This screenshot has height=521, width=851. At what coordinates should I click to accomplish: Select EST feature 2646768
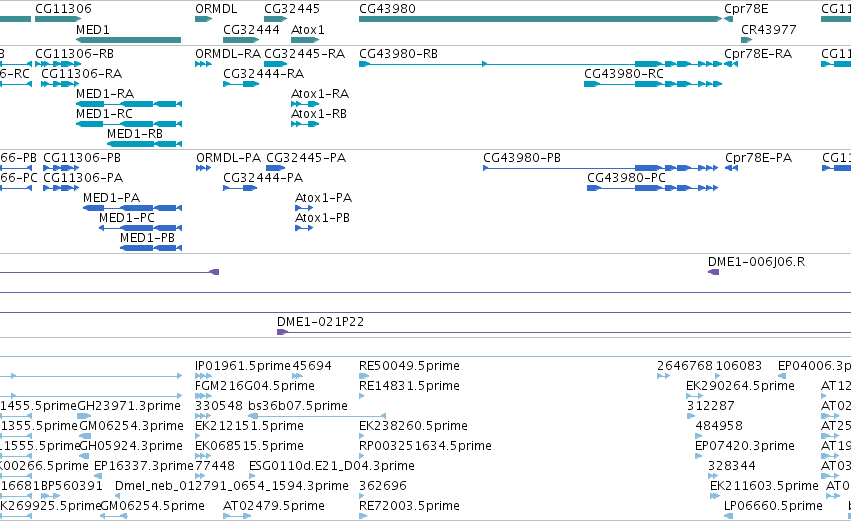[663, 376]
